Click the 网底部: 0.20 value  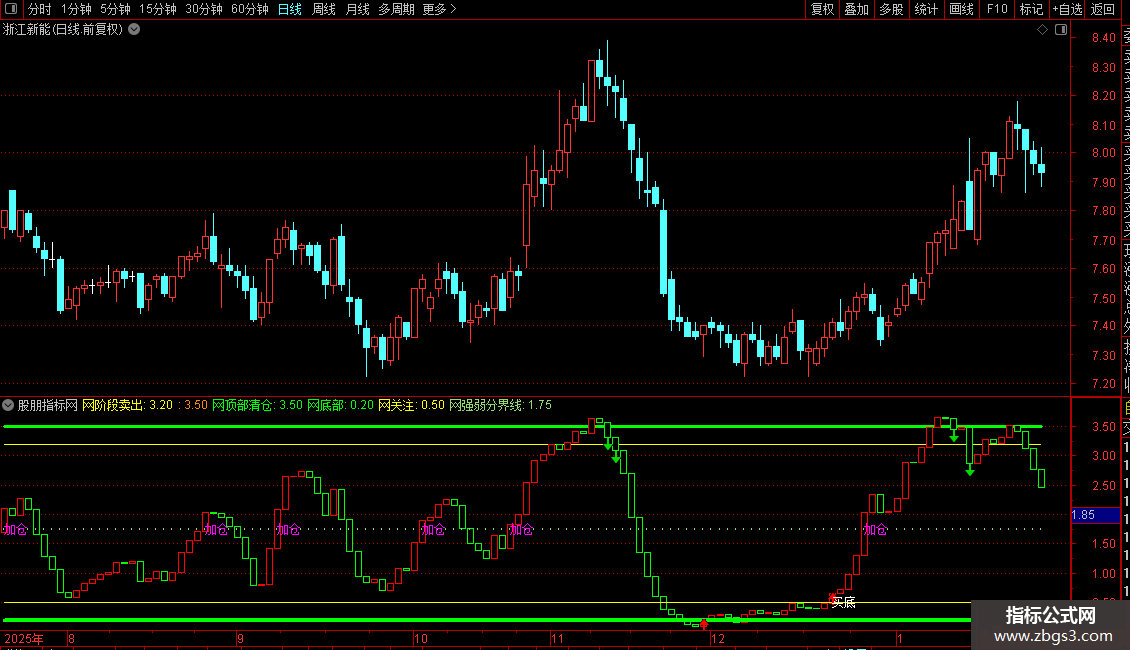(340, 405)
